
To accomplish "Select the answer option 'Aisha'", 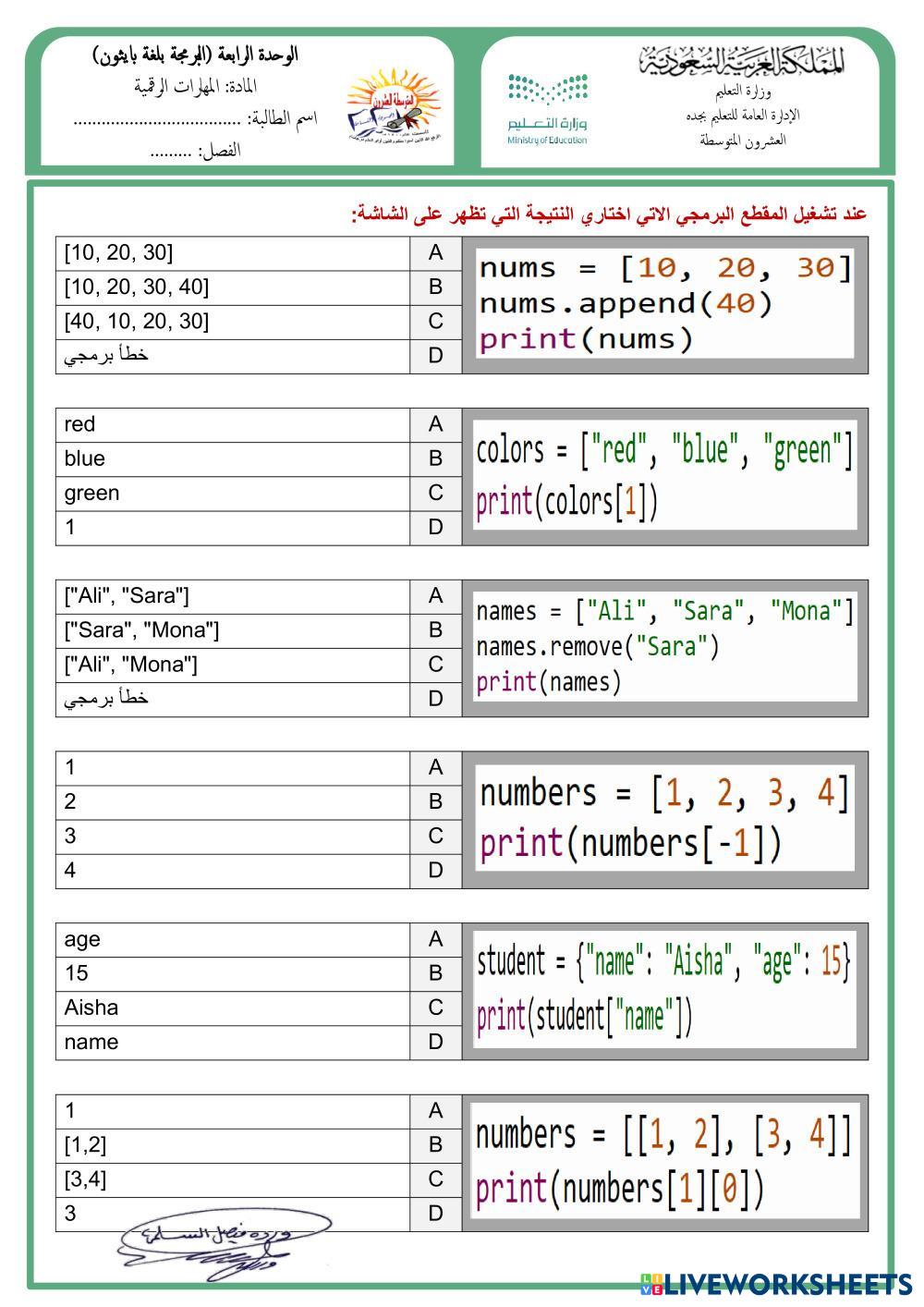I will [233, 1008].
